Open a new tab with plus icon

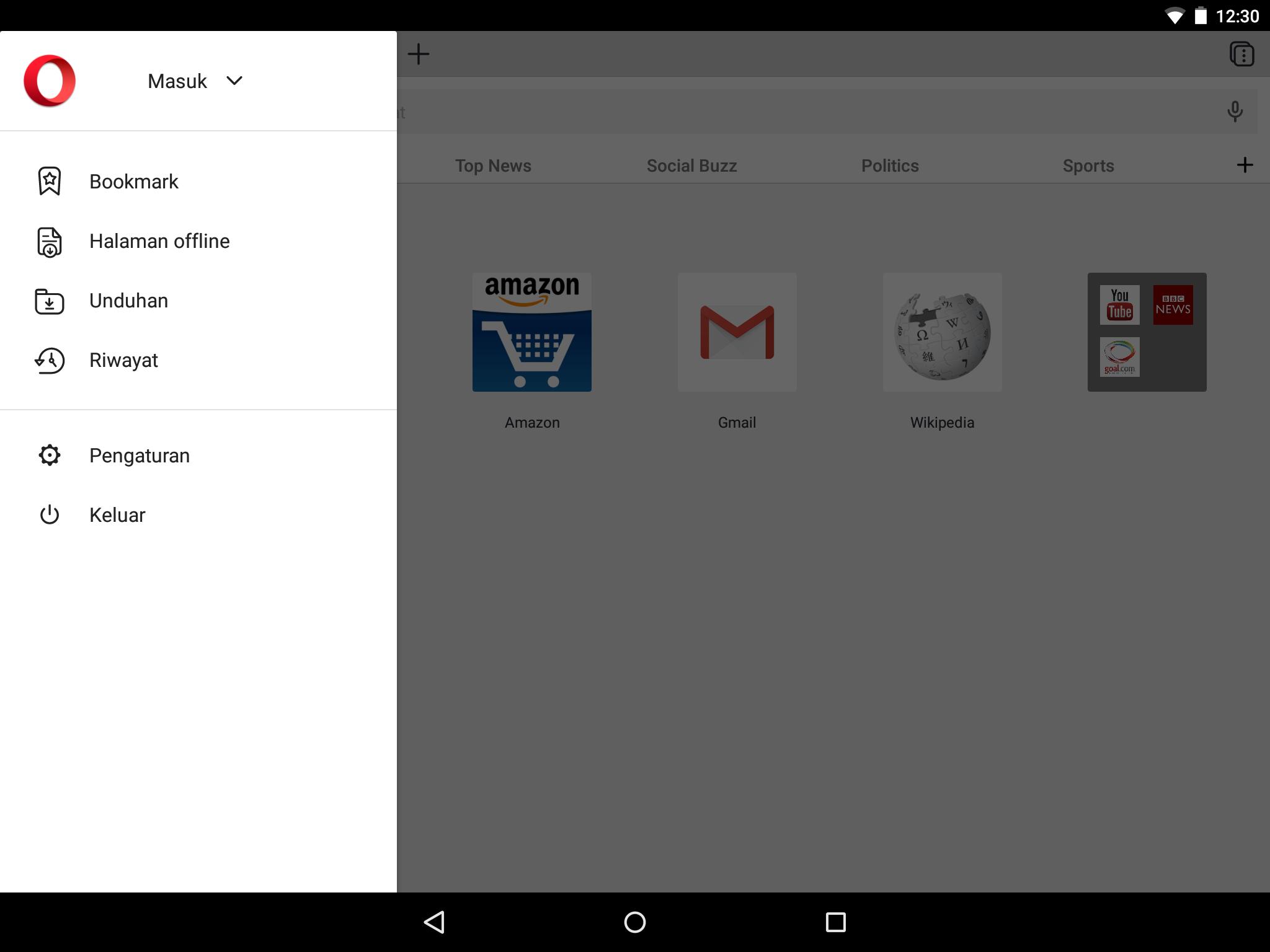pyautogui.click(x=419, y=54)
